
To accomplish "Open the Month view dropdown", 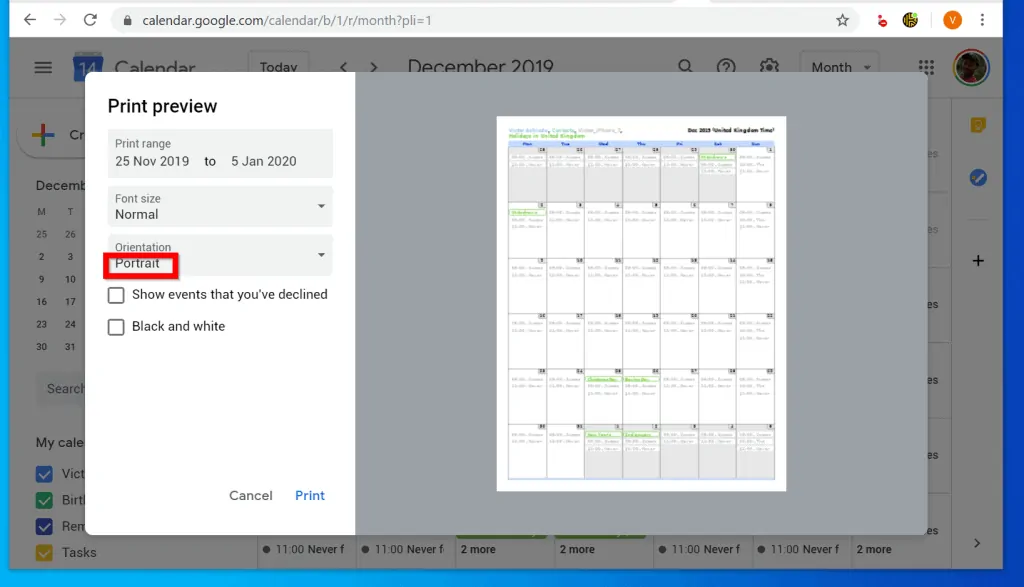I will (839, 67).
